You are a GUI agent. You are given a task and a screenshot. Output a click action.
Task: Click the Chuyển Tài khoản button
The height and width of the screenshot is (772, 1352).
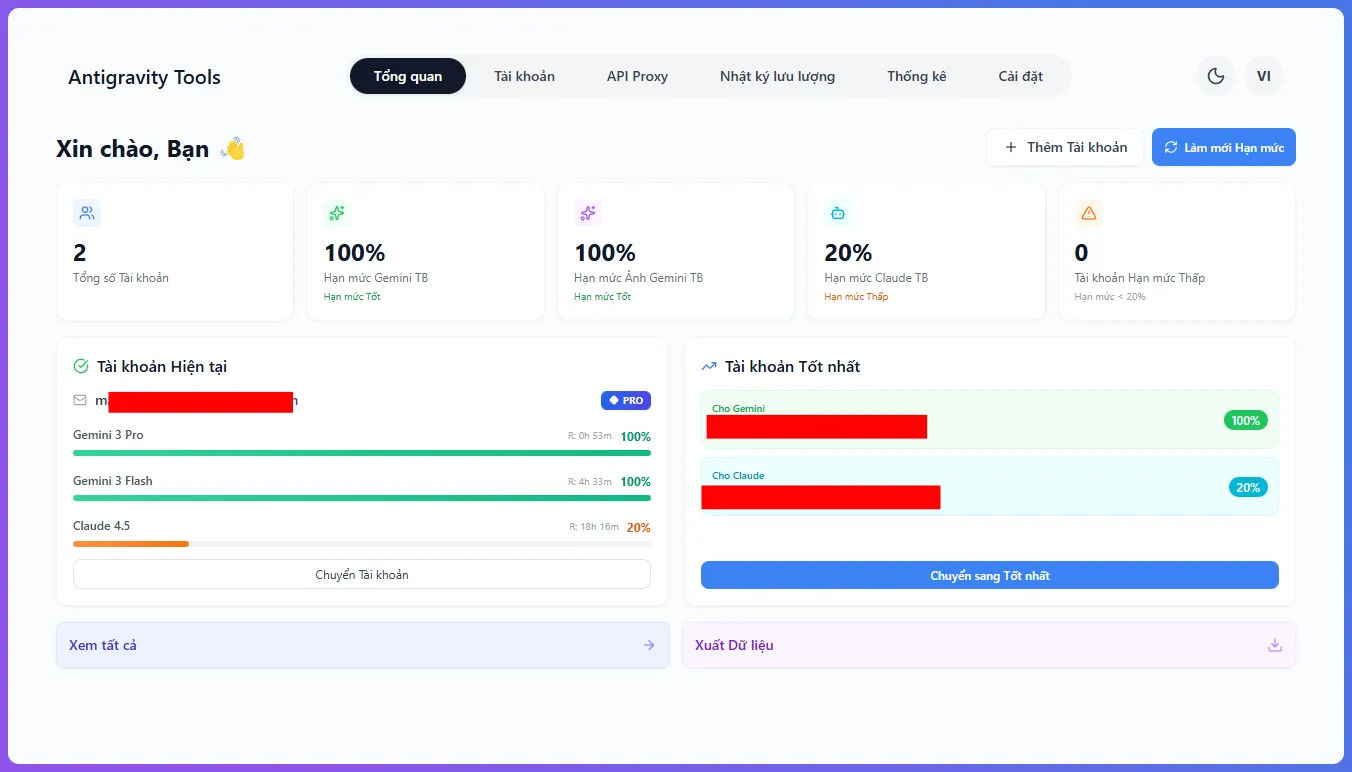(x=361, y=574)
